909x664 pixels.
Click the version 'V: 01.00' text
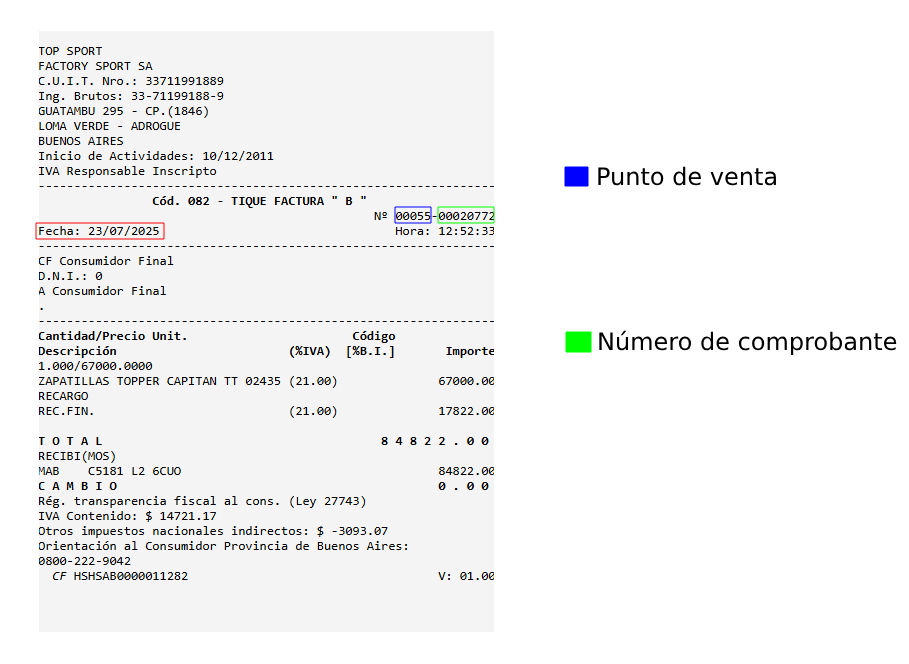[x=466, y=576]
